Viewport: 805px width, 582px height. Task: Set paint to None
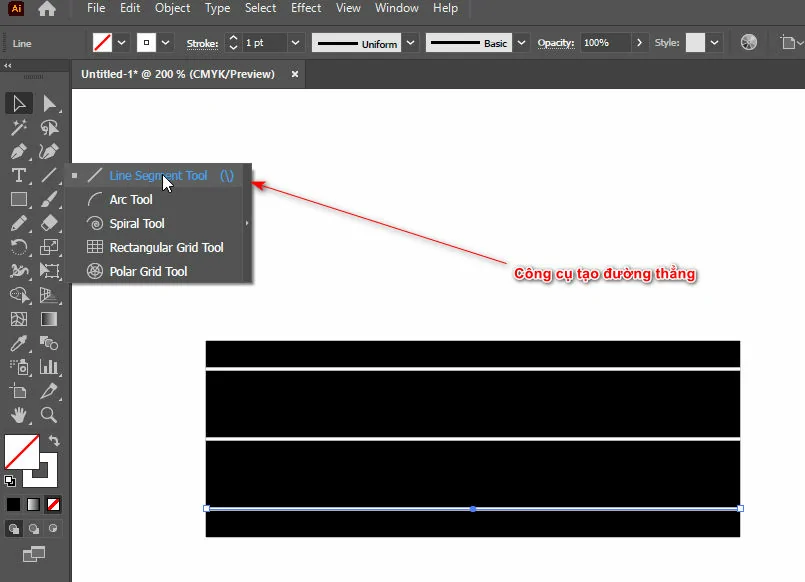coord(54,504)
